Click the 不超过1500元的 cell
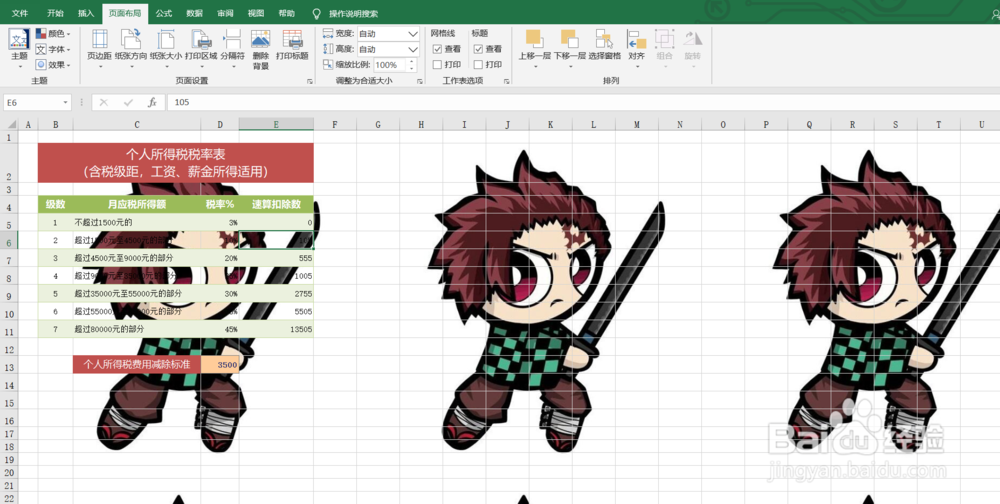 136,222
